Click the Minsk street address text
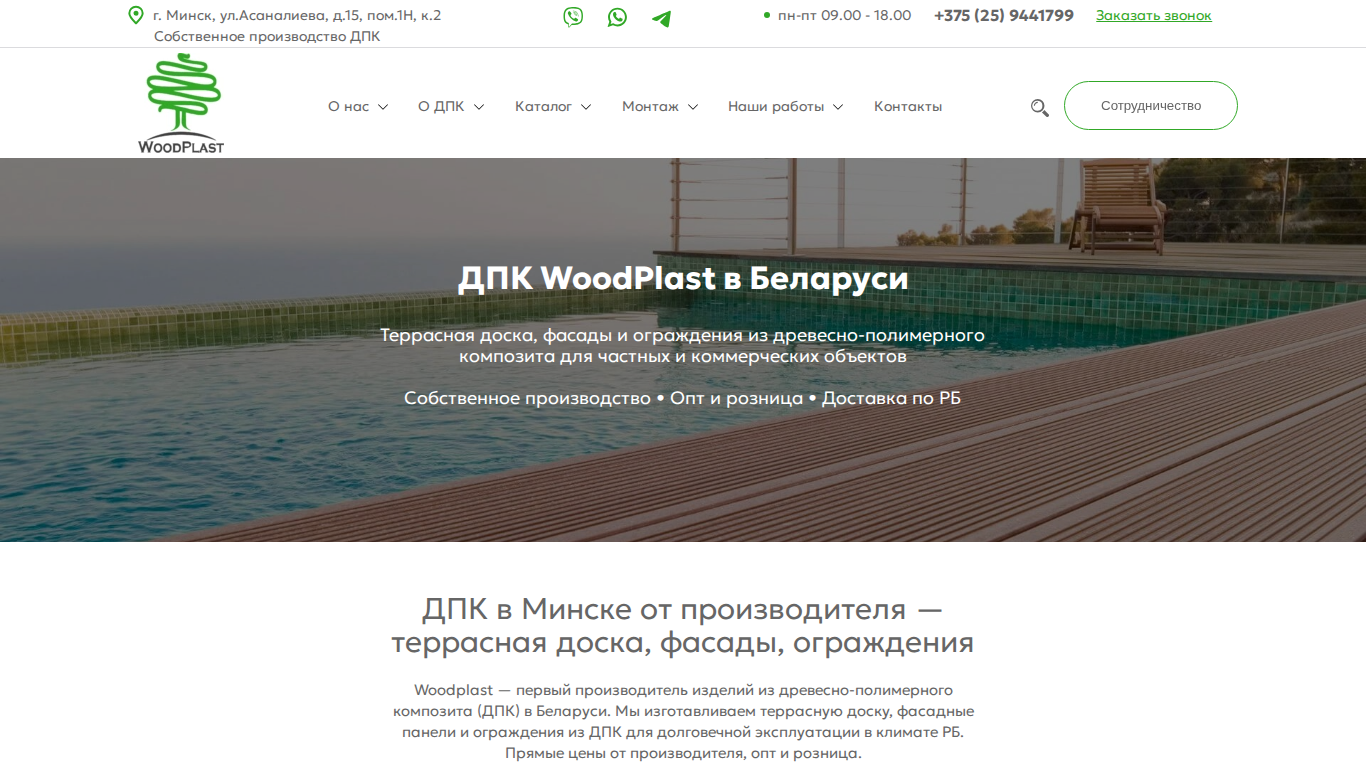This screenshot has width=1366, height=768. pos(297,15)
